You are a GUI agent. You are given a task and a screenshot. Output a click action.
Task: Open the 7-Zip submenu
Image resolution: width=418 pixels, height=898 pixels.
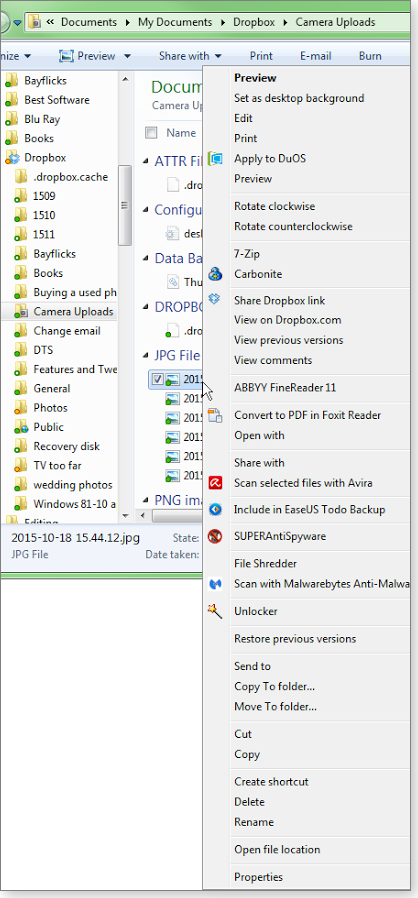tap(247, 254)
